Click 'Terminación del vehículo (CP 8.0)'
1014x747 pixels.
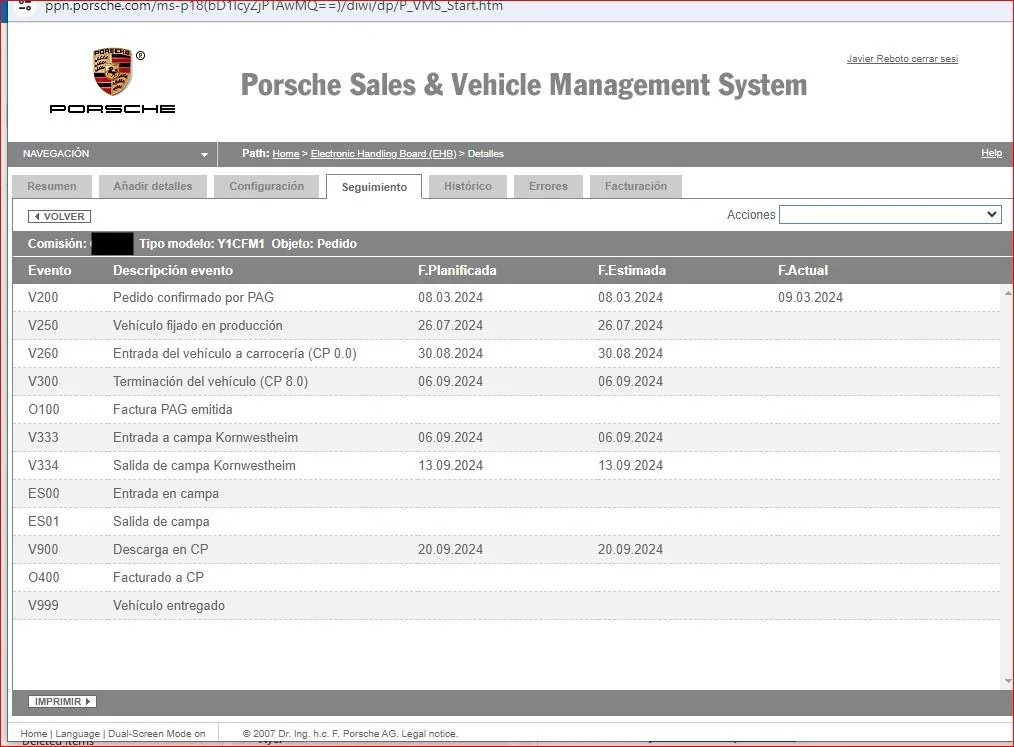210,382
